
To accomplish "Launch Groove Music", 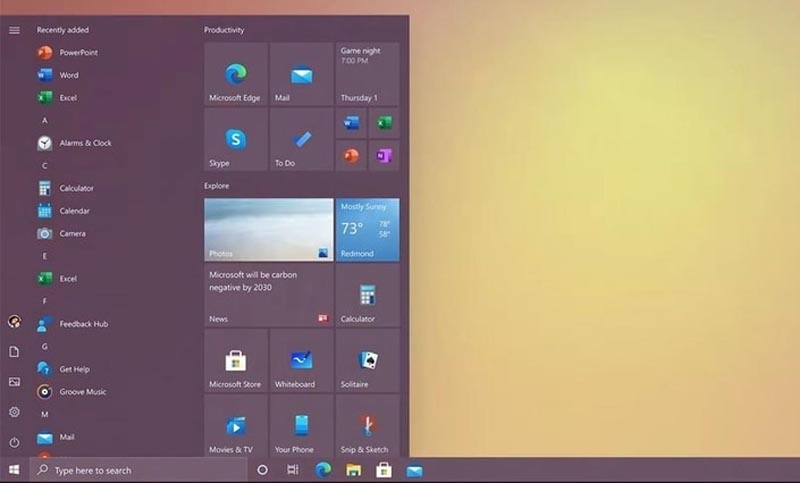I will point(71,392).
